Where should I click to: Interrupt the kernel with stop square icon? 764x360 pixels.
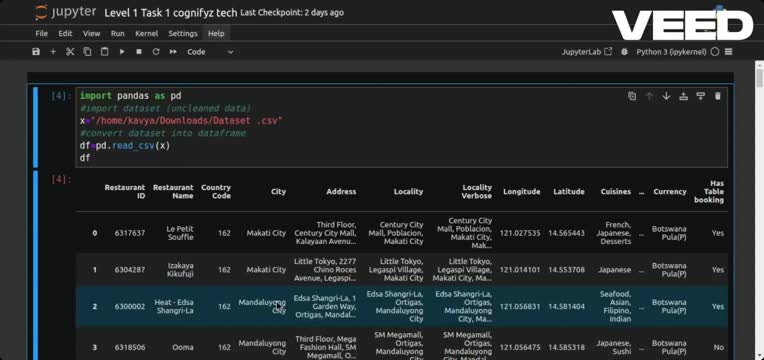(139, 52)
